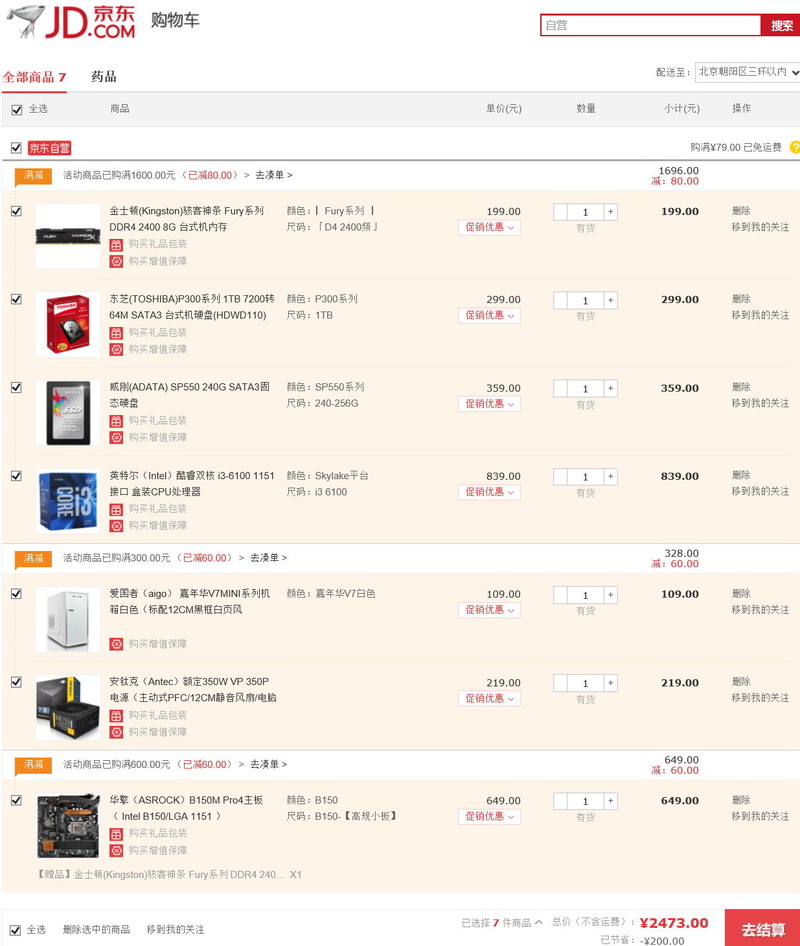Increase quantity of ADATA SSD
The height and width of the screenshot is (946, 800).
(611, 389)
